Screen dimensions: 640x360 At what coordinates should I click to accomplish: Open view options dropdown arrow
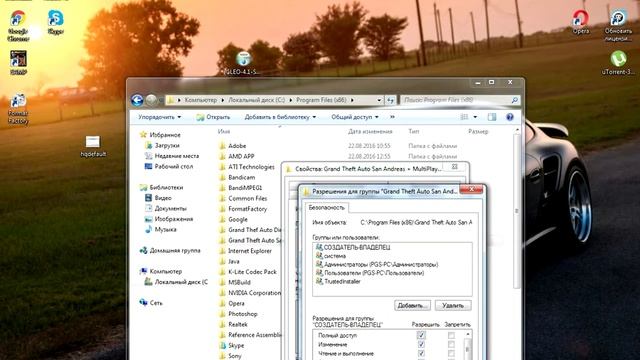click(475, 117)
